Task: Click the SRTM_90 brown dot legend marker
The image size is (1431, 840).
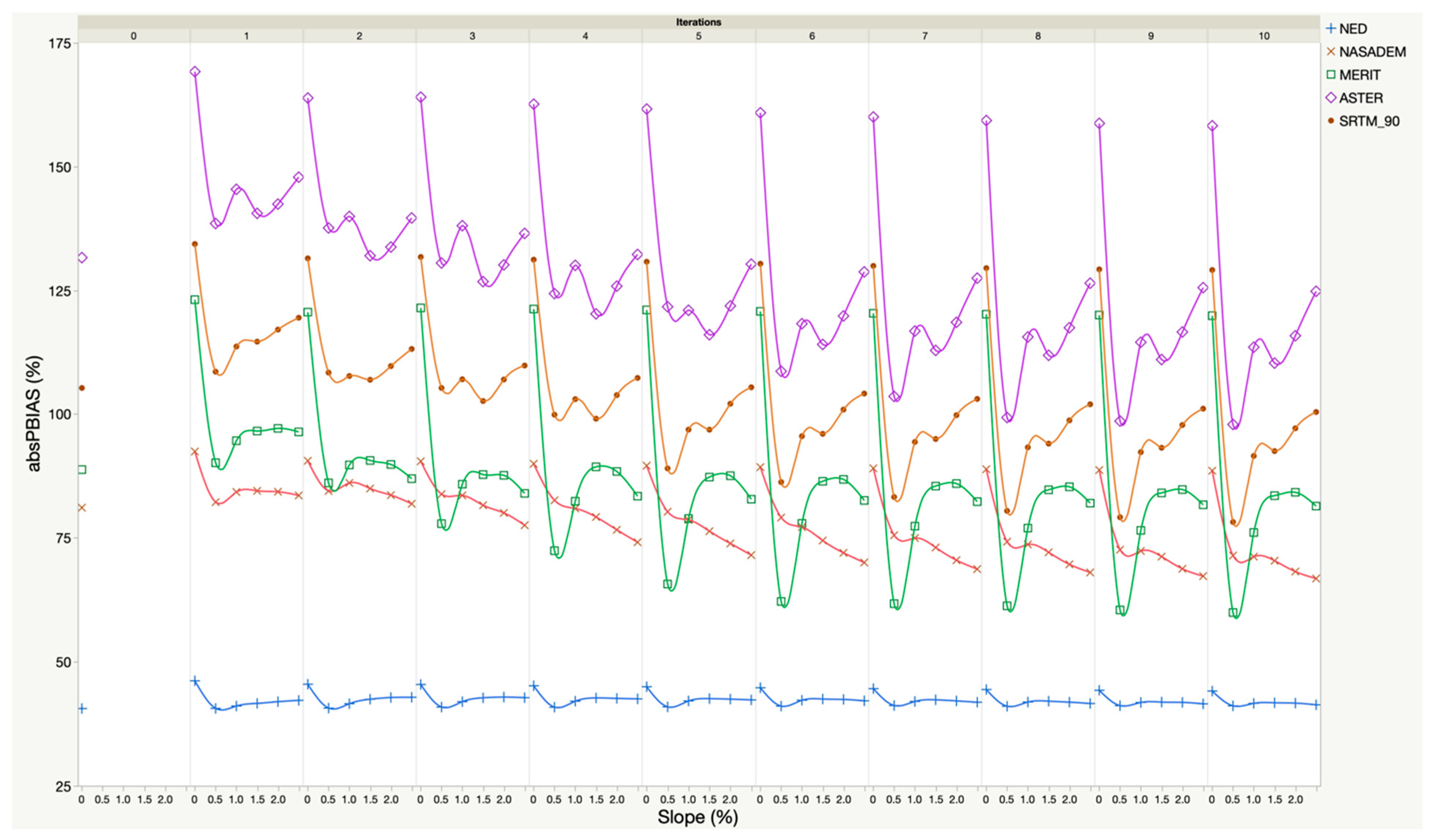Action: click(x=1331, y=121)
